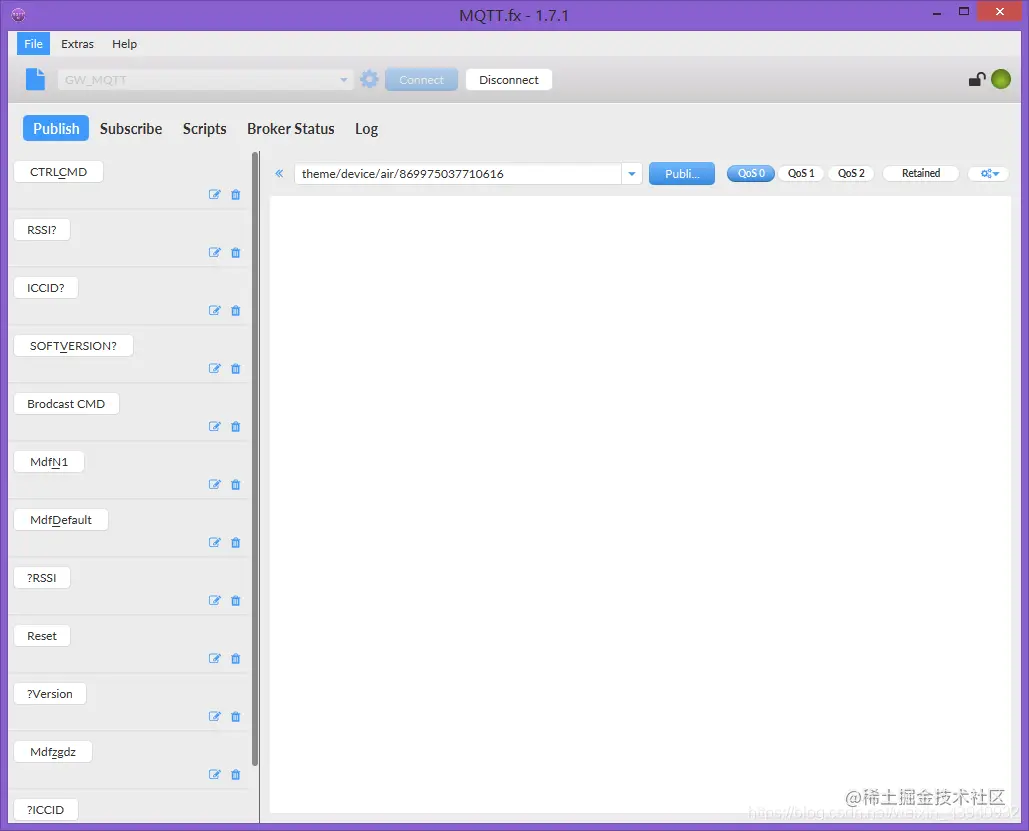1029x831 pixels.
Task: Select QoS 1 level
Action: click(x=801, y=173)
